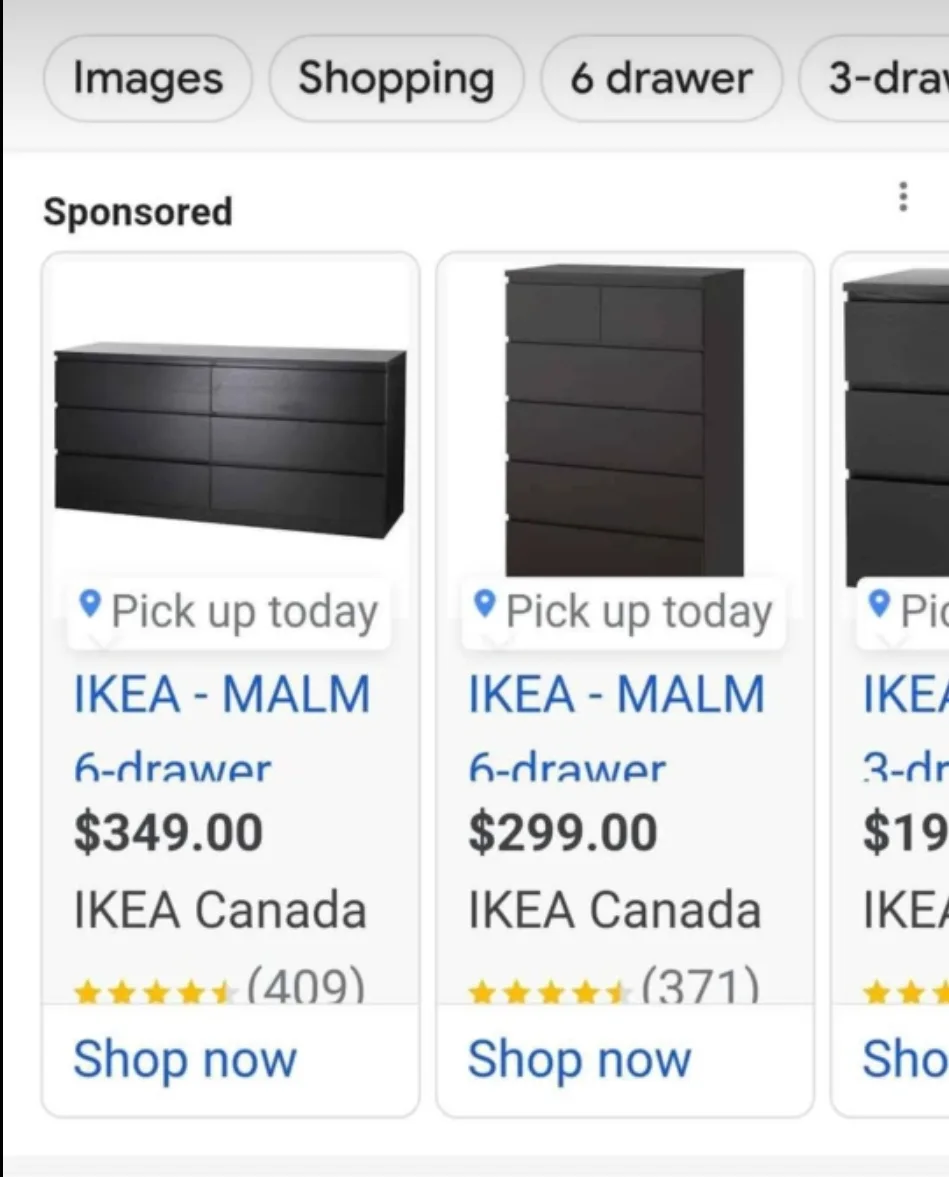Toggle the Pick up today filter on the first card
949x1177 pixels.
click(x=228, y=611)
